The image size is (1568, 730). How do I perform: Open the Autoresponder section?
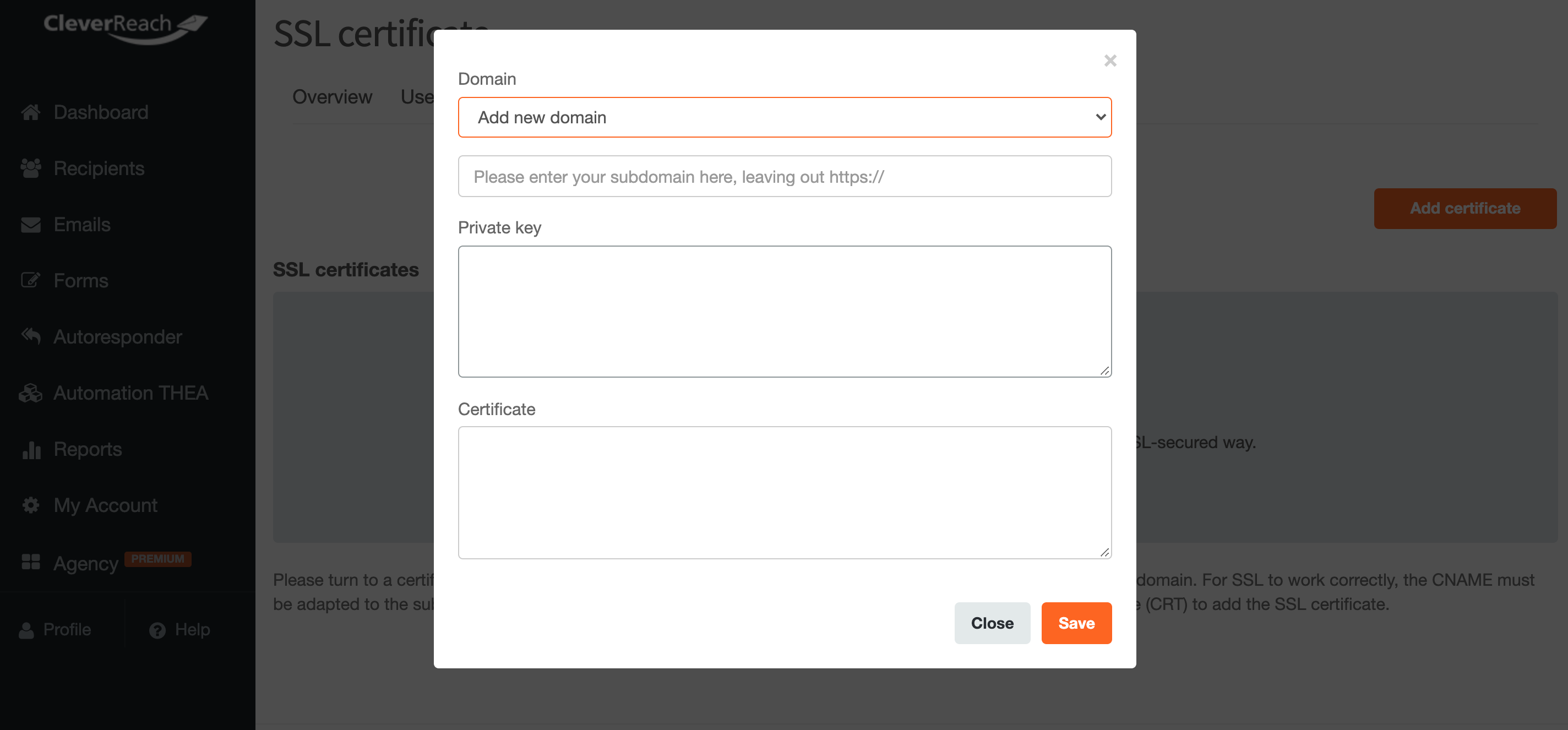click(x=118, y=337)
